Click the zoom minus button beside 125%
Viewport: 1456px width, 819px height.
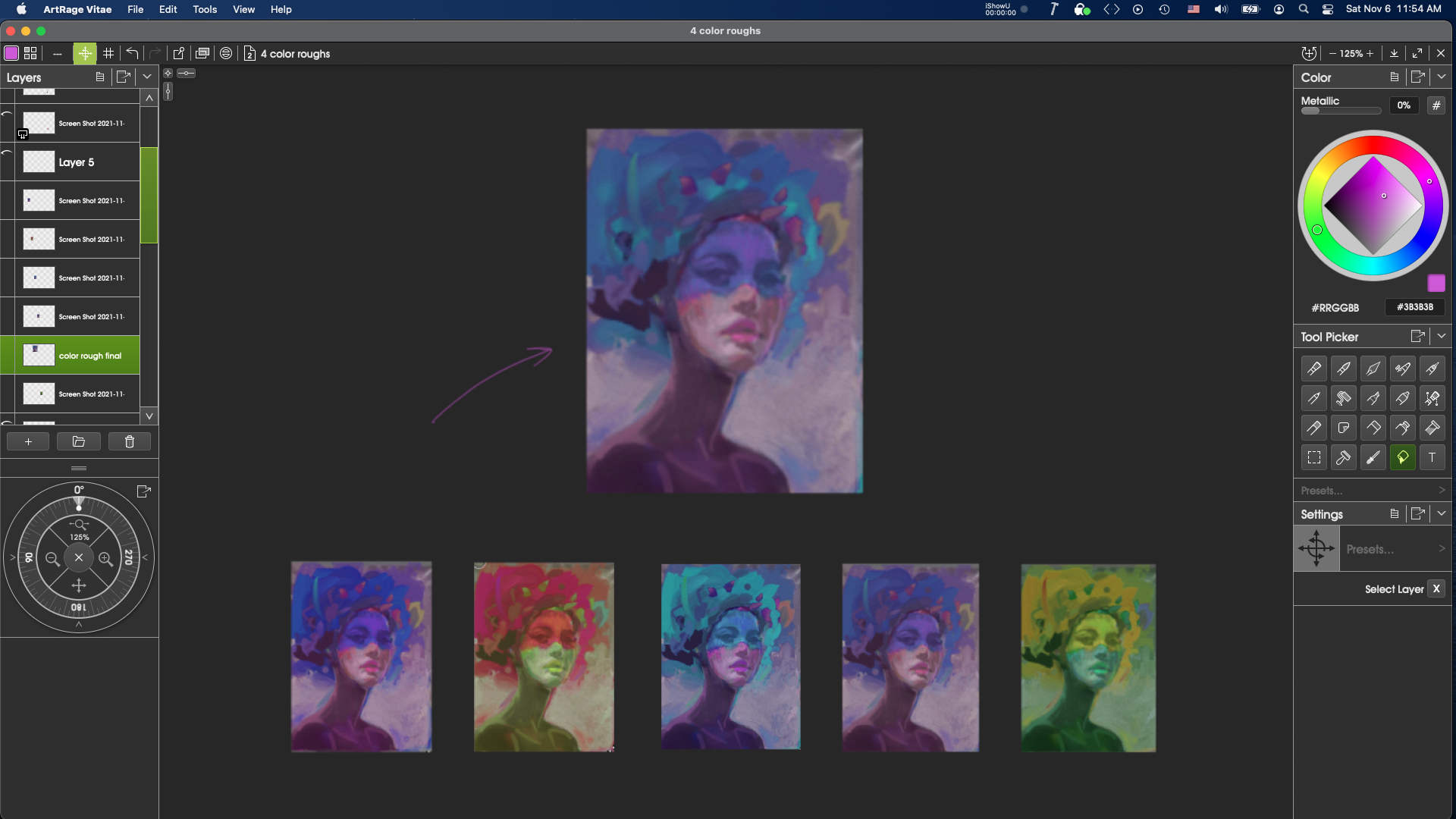pyautogui.click(x=1332, y=53)
